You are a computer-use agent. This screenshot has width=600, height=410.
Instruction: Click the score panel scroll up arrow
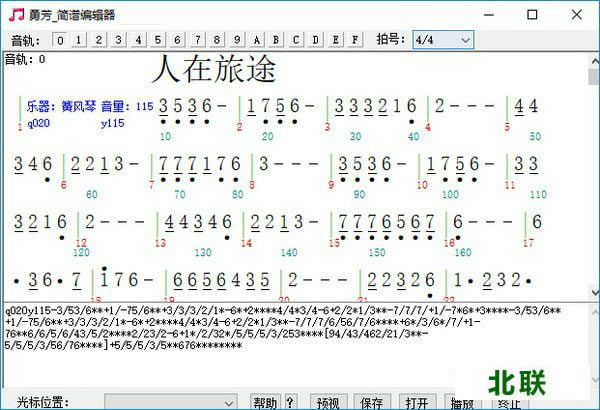595,60
